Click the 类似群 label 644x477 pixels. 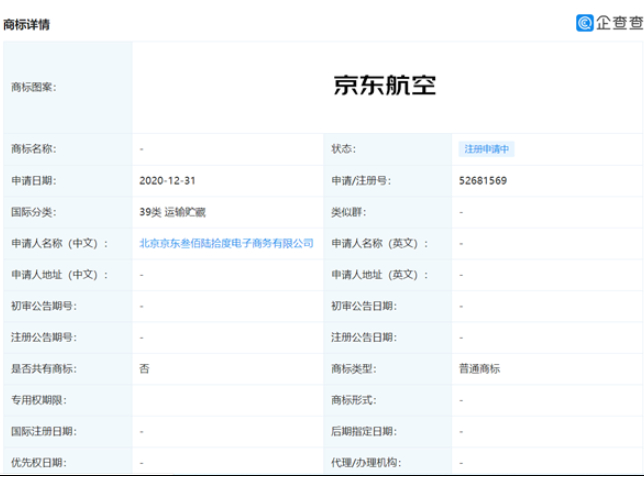pyautogui.click(x=349, y=212)
